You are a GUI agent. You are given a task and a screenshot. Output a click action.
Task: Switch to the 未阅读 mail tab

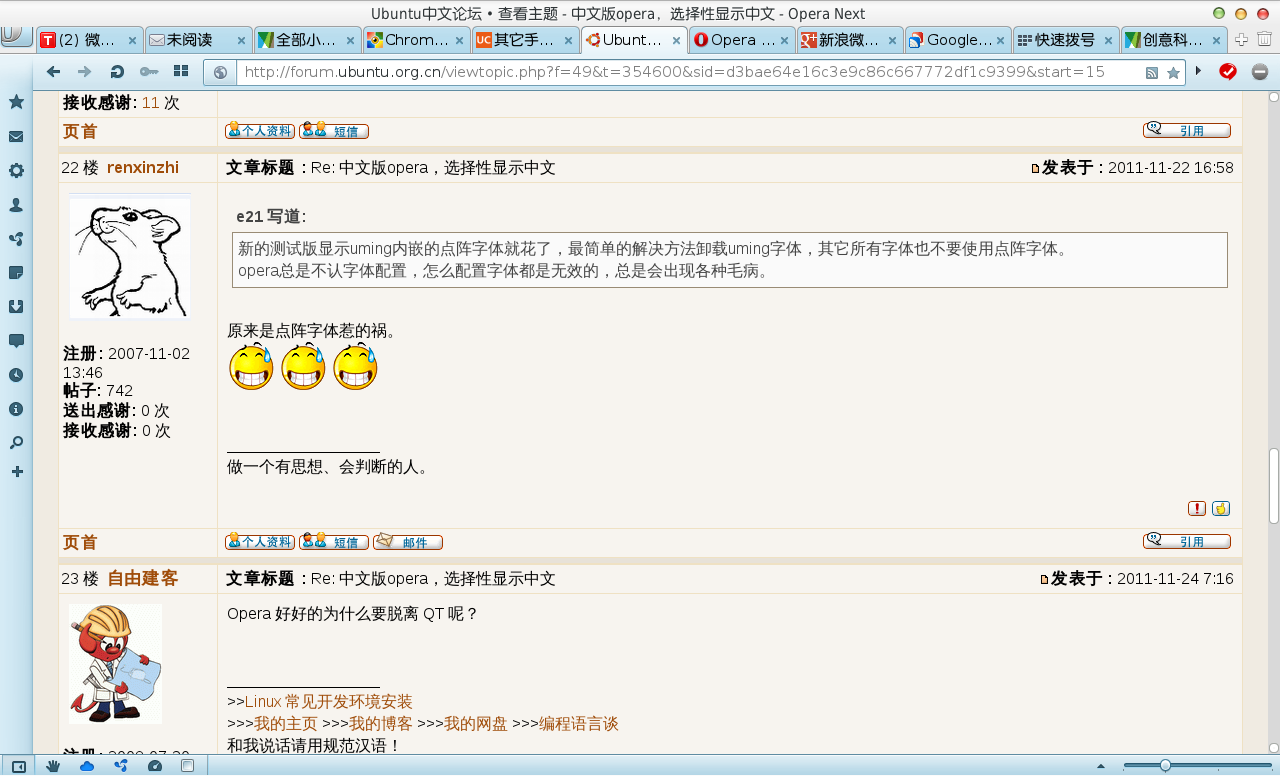pyautogui.click(x=198, y=40)
